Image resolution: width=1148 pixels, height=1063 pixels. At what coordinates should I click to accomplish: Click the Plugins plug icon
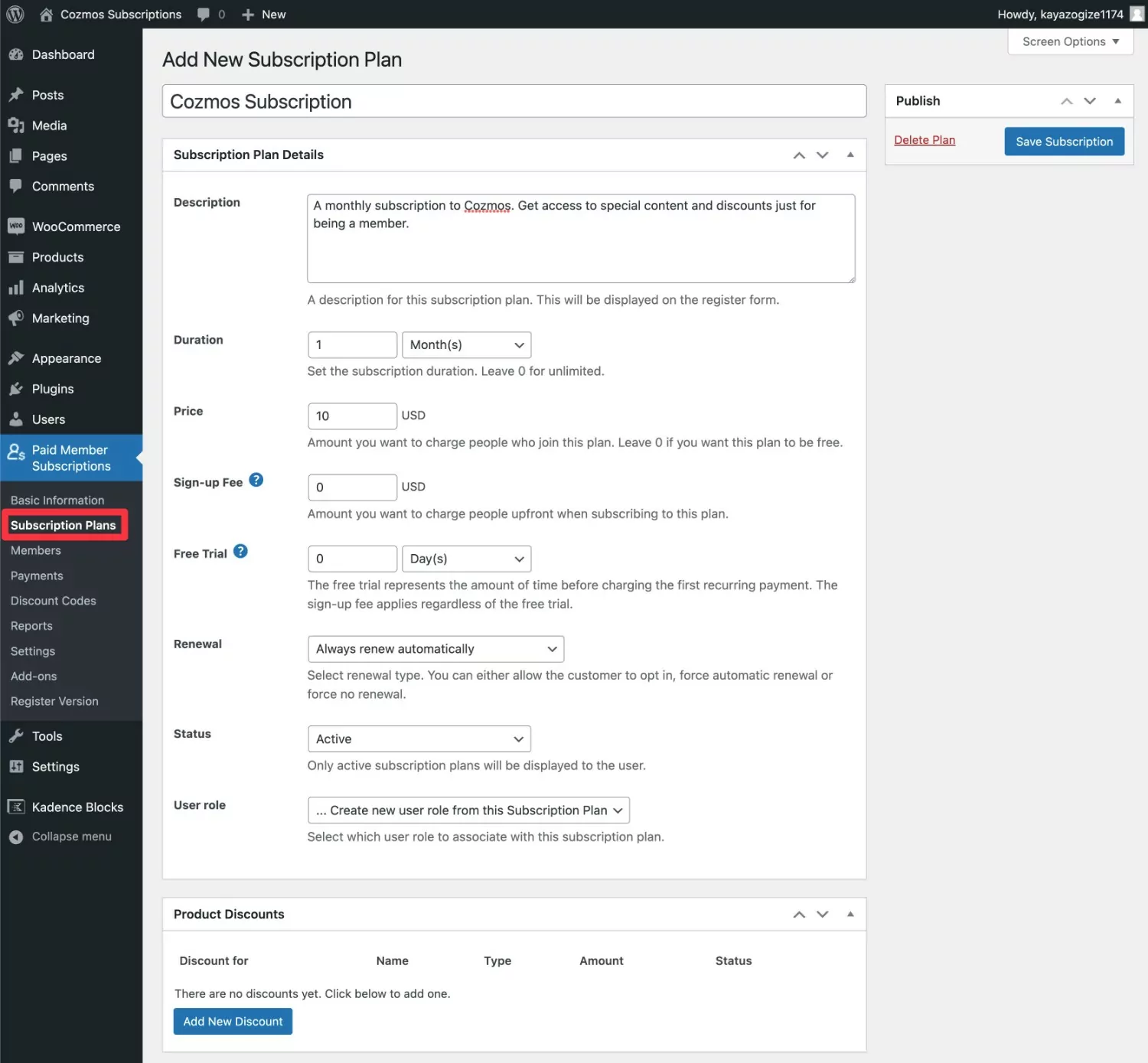(x=16, y=389)
